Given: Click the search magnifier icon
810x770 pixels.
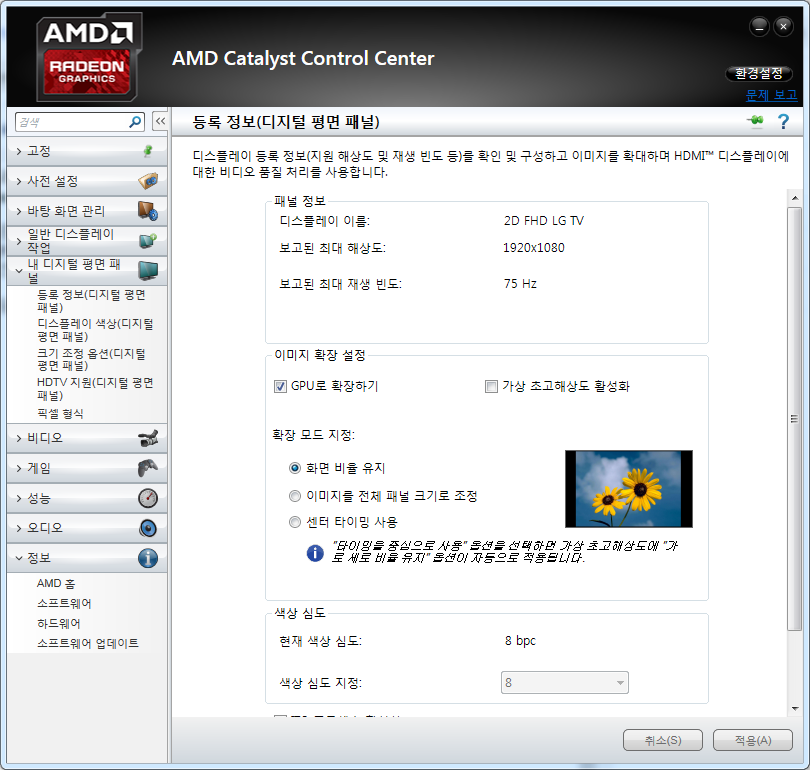Looking at the screenshot, I should pos(135,122).
